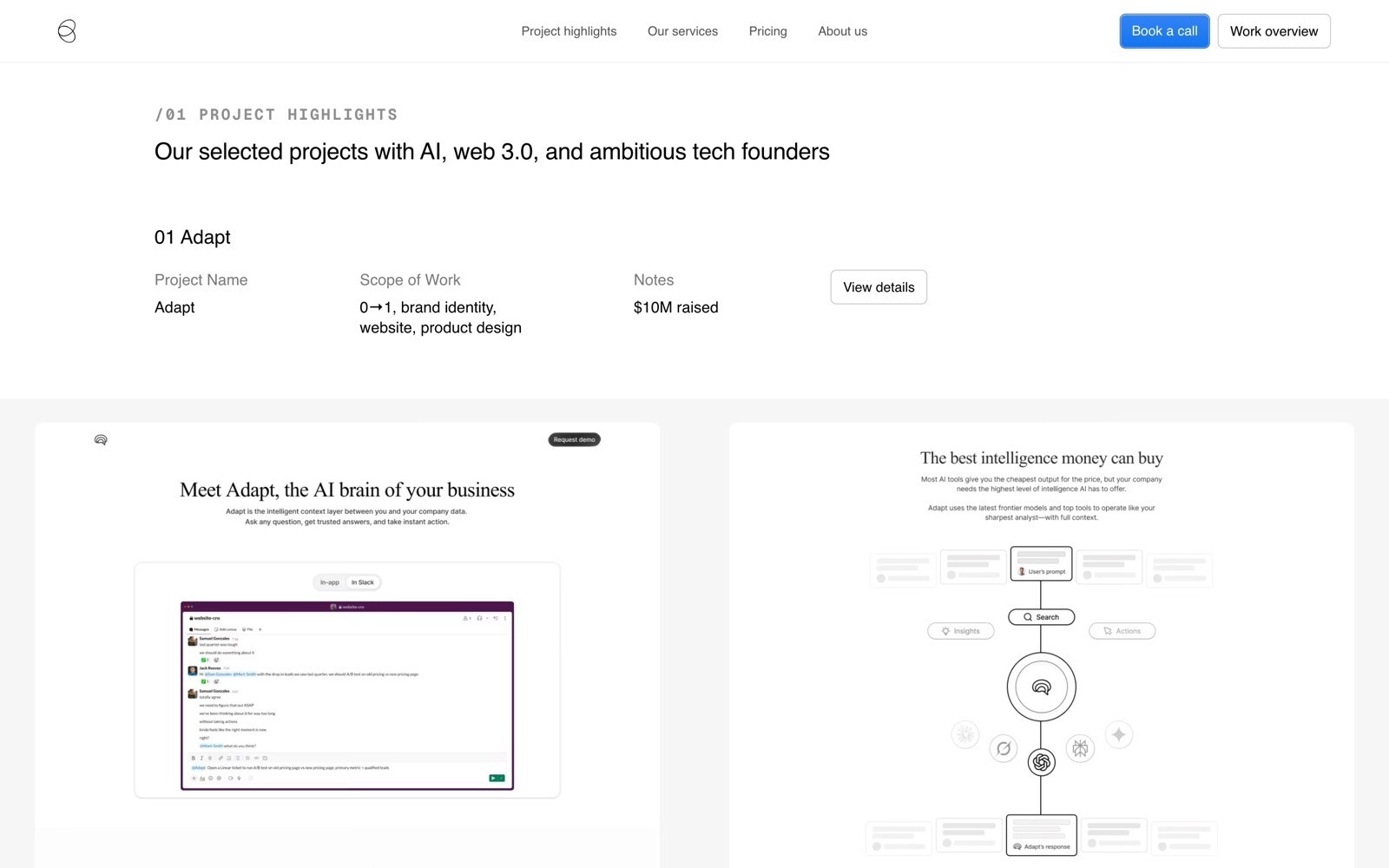
Task: Click the '/01 PROJECT HIGHLIGHTS' section label
Action: tap(276, 115)
